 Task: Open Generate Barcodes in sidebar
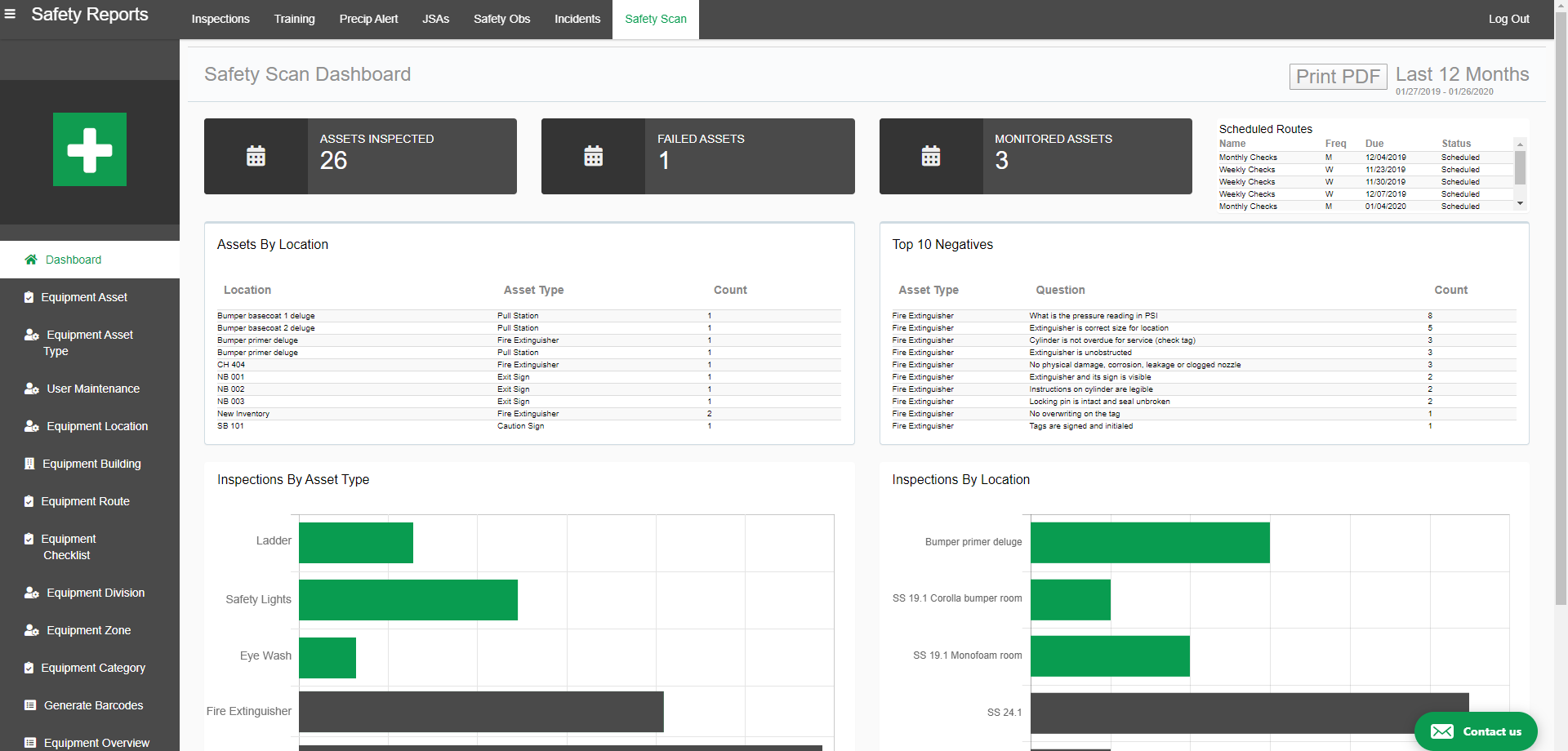90,705
